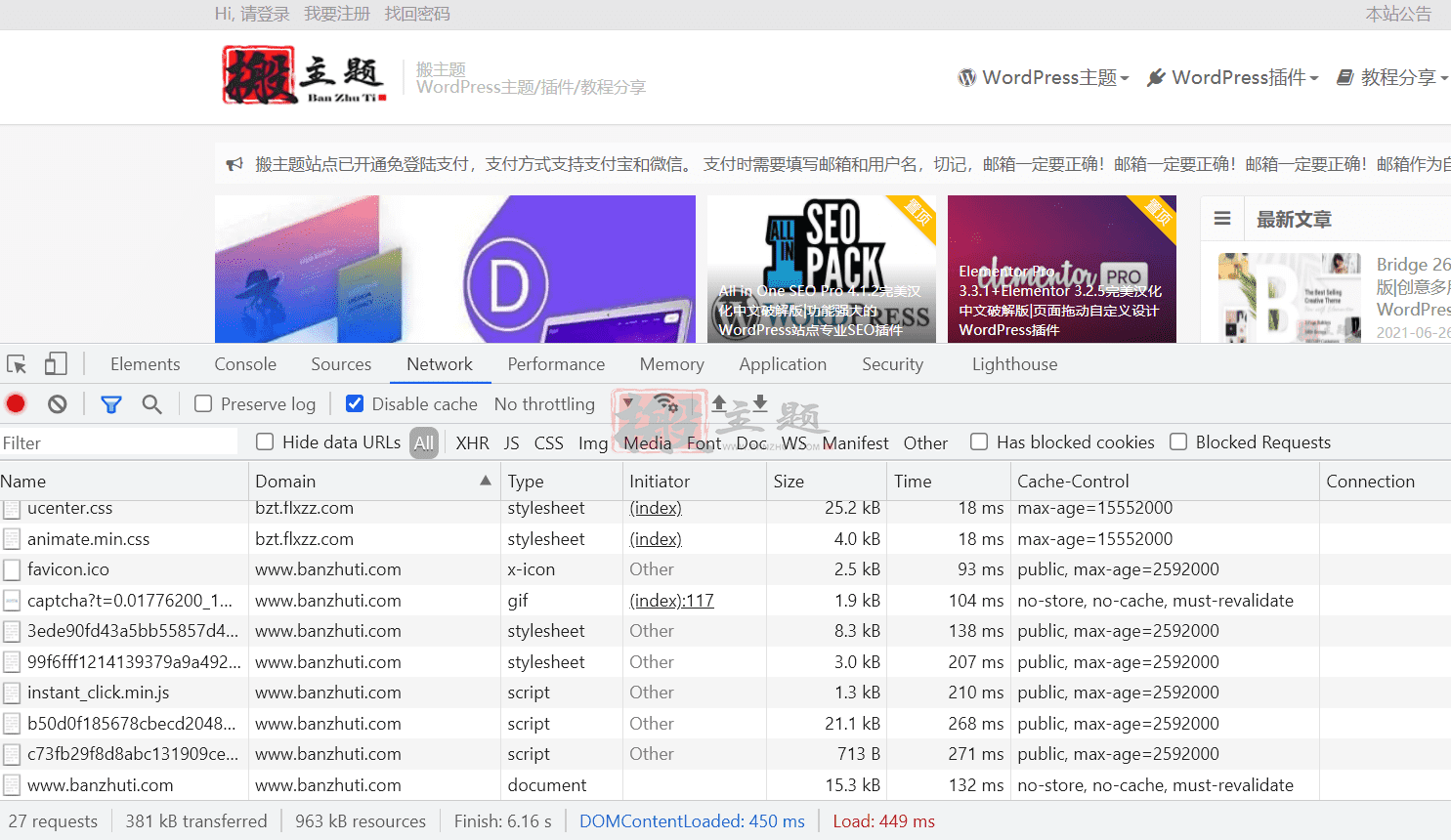1451x840 pixels.
Task: Filter requests by Other type
Action: (x=925, y=442)
